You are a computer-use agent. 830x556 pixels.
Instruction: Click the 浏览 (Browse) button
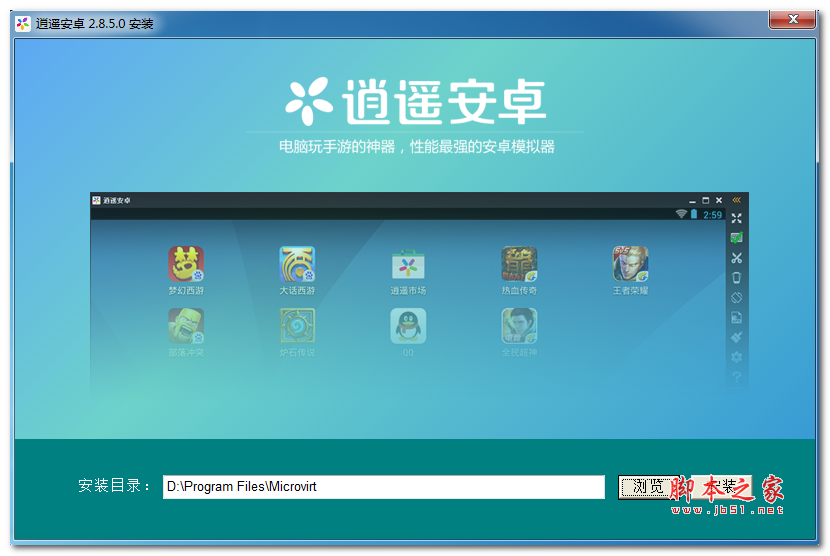pyautogui.click(x=648, y=487)
